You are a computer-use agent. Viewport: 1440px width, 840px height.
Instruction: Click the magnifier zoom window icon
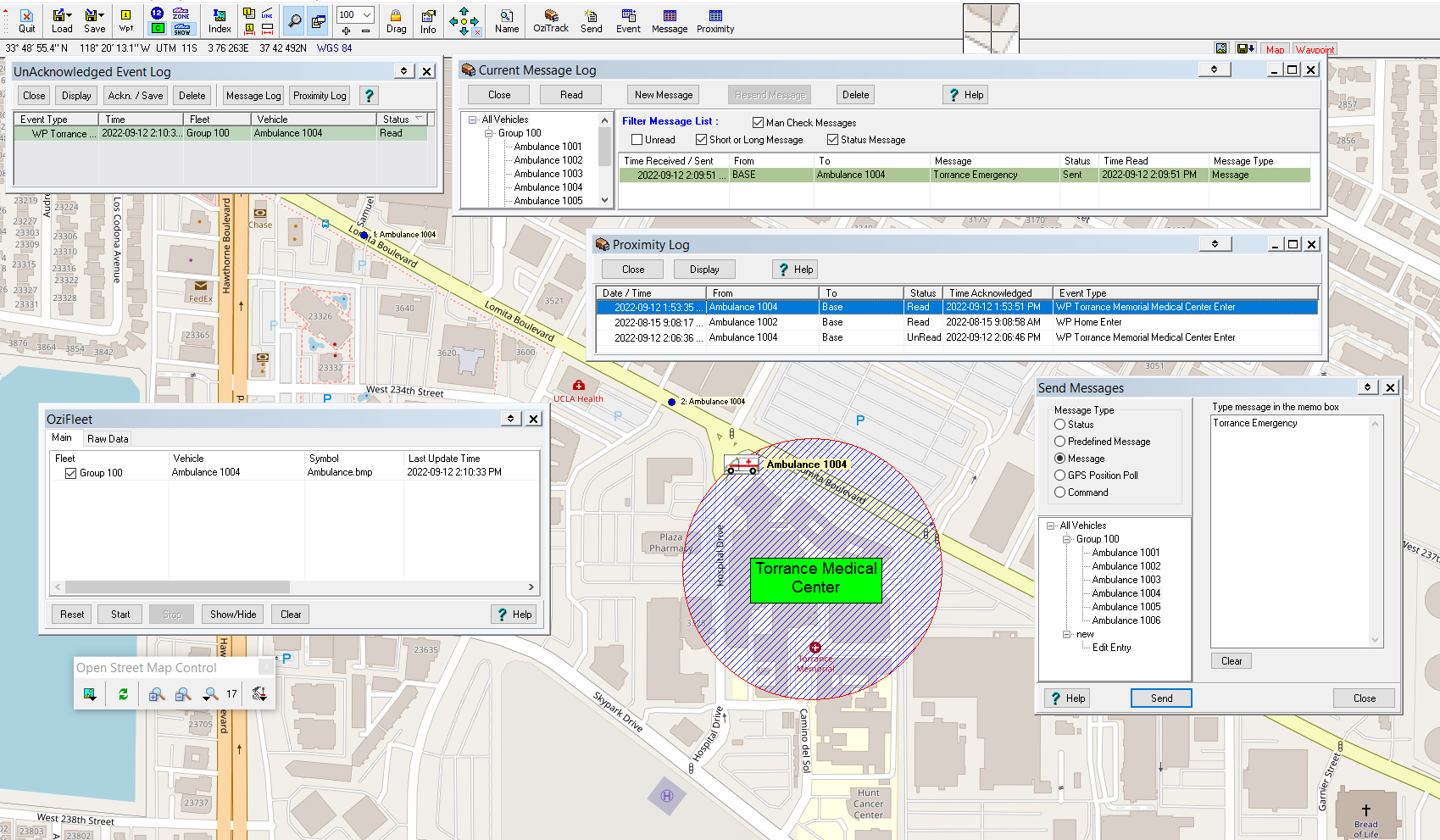294,20
